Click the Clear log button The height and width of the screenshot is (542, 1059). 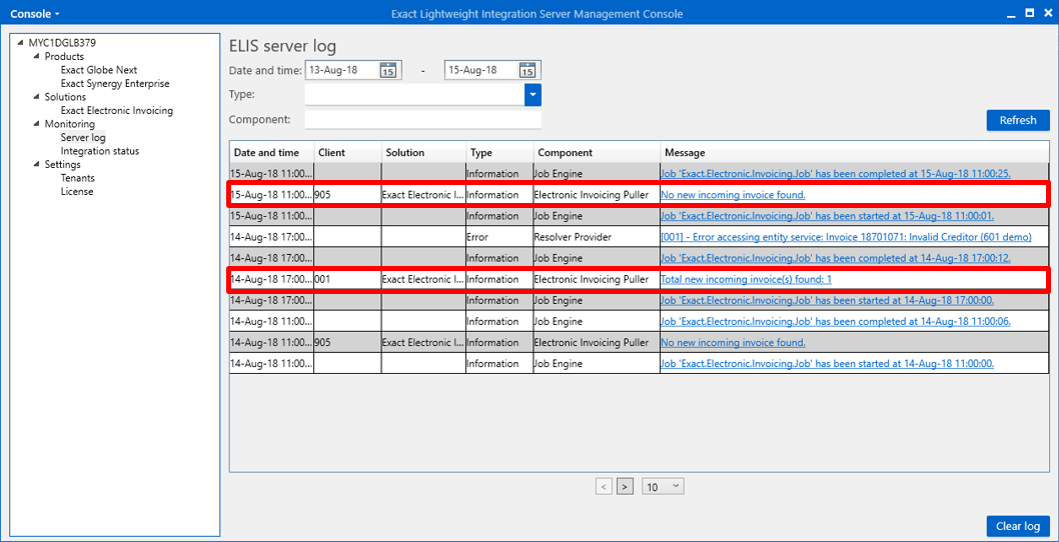click(x=1018, y=526)
